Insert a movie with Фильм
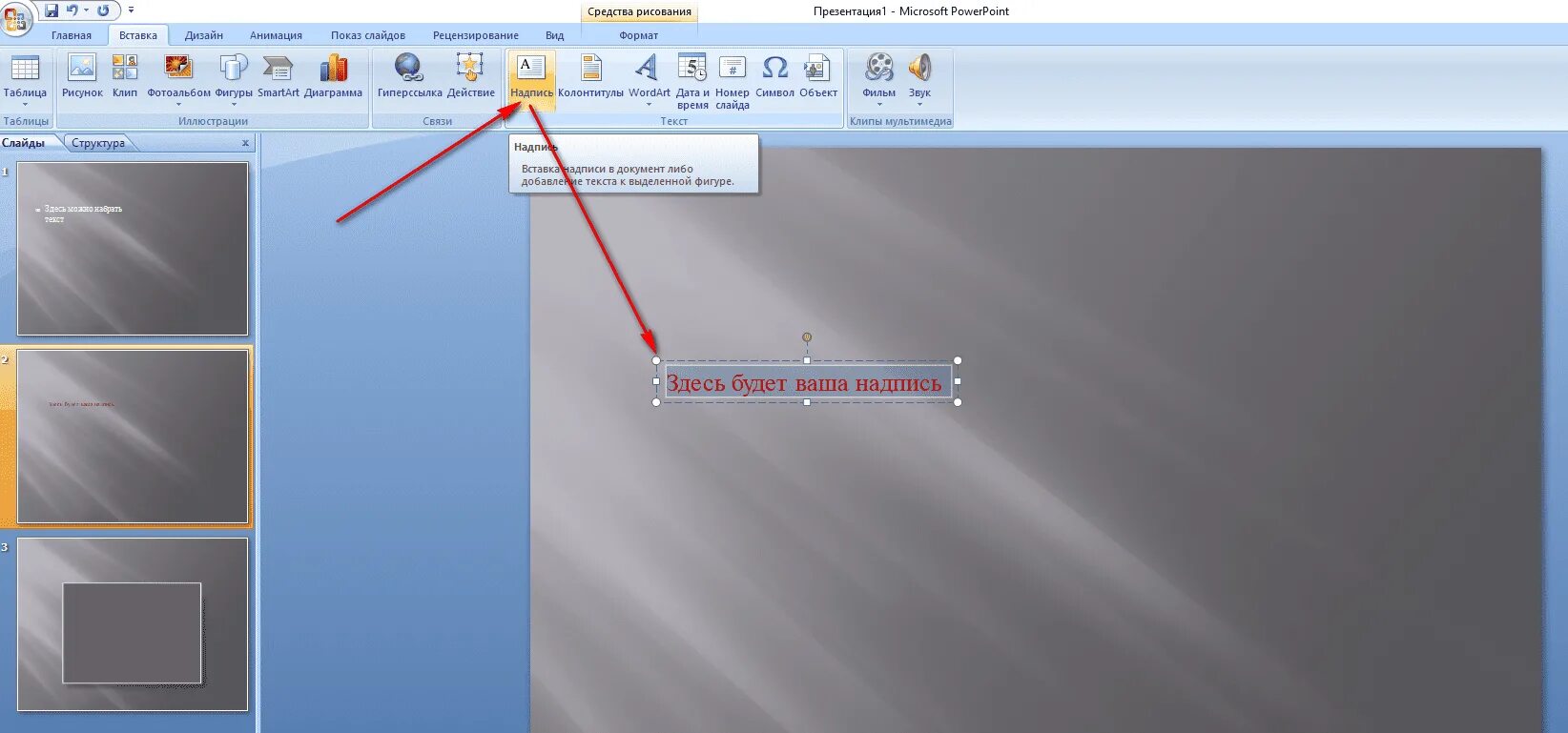 pyautogui.click(x=878, y=80)
